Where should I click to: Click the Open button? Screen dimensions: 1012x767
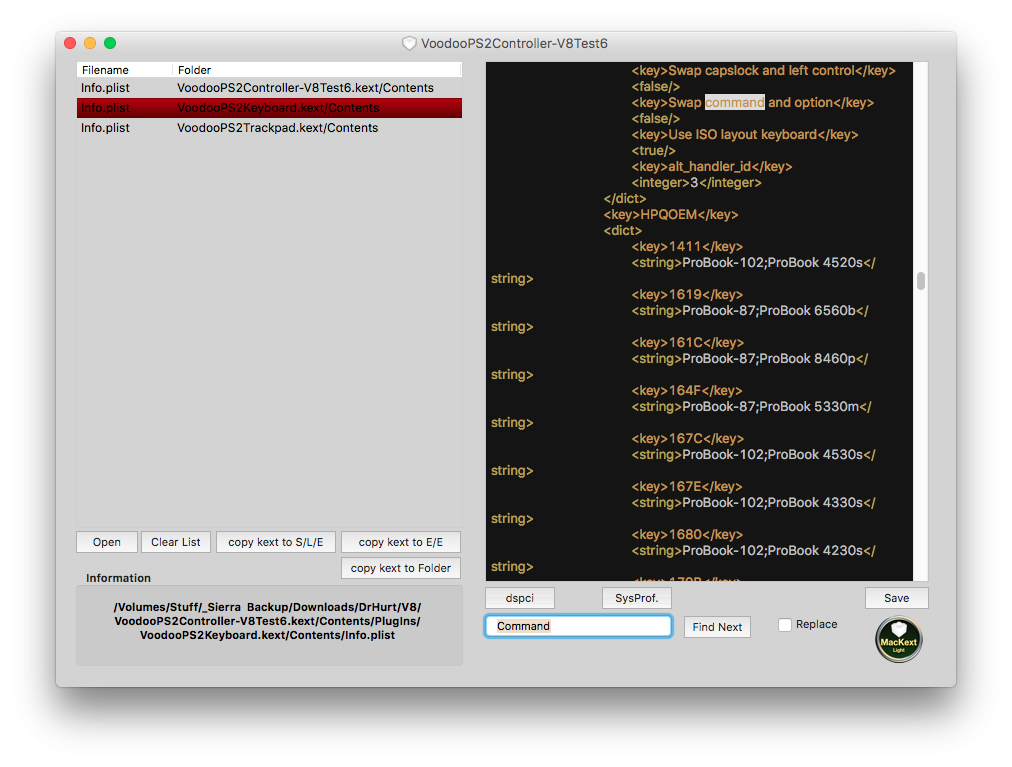(x=107, y=542)
